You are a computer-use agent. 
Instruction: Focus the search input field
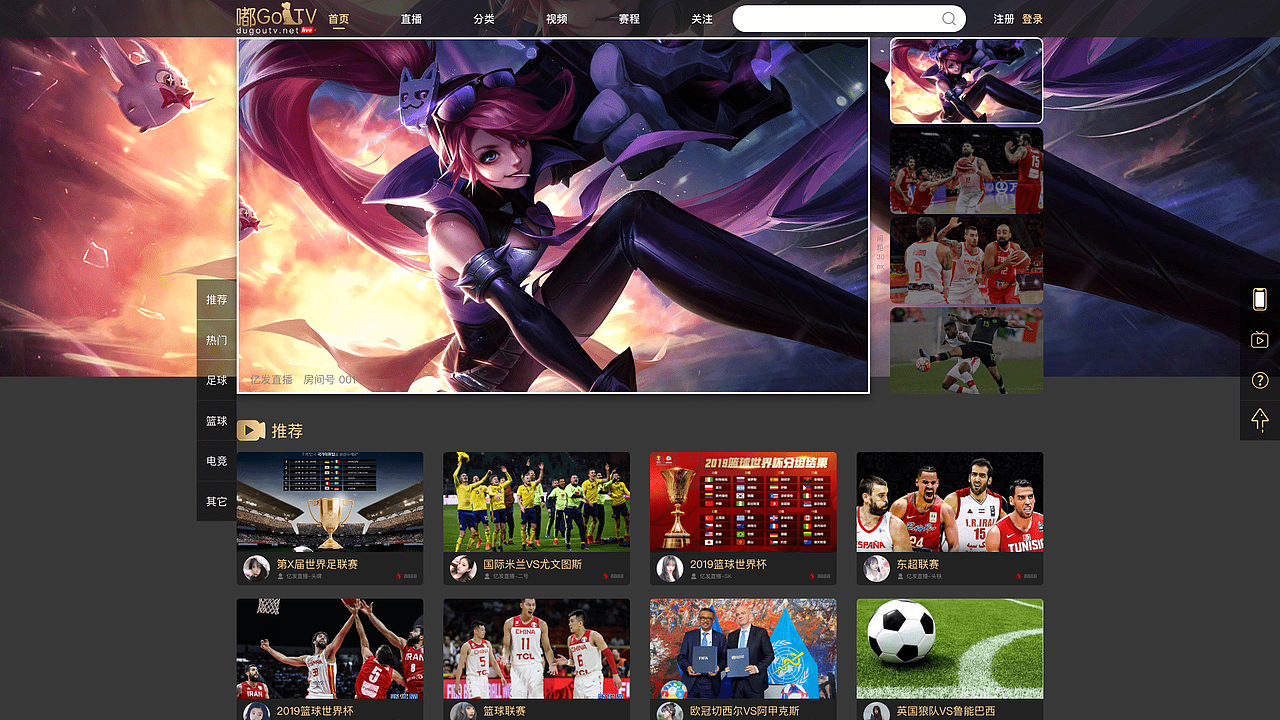click(x=849, y=19)
